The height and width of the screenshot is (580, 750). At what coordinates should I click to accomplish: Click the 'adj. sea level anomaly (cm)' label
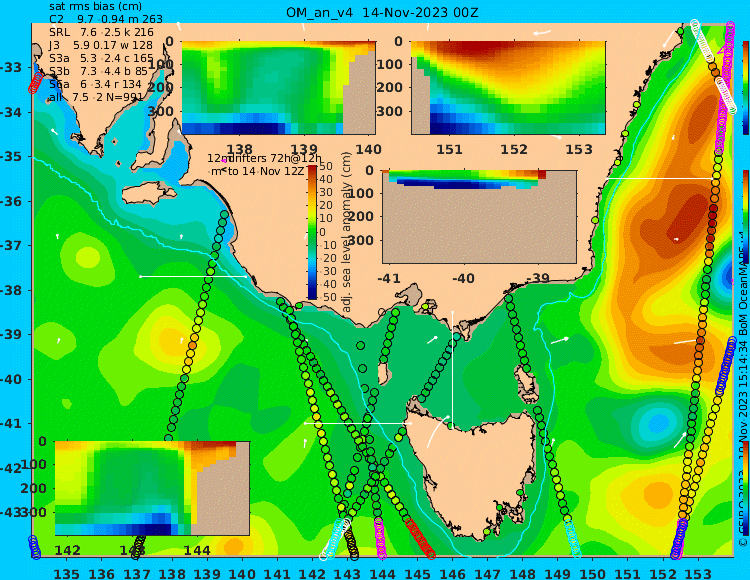[x=347, y=232]
